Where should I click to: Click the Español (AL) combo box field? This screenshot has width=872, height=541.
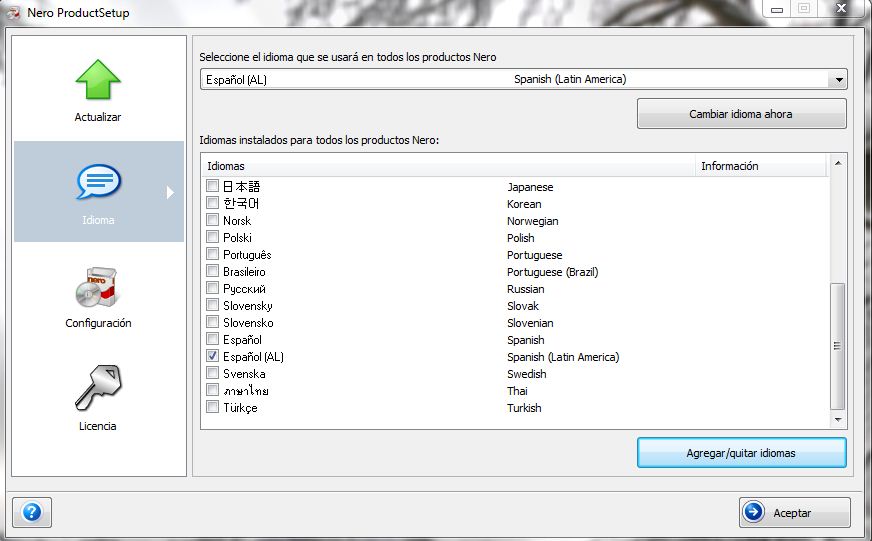pyautogui.click(x=523, y=80)
